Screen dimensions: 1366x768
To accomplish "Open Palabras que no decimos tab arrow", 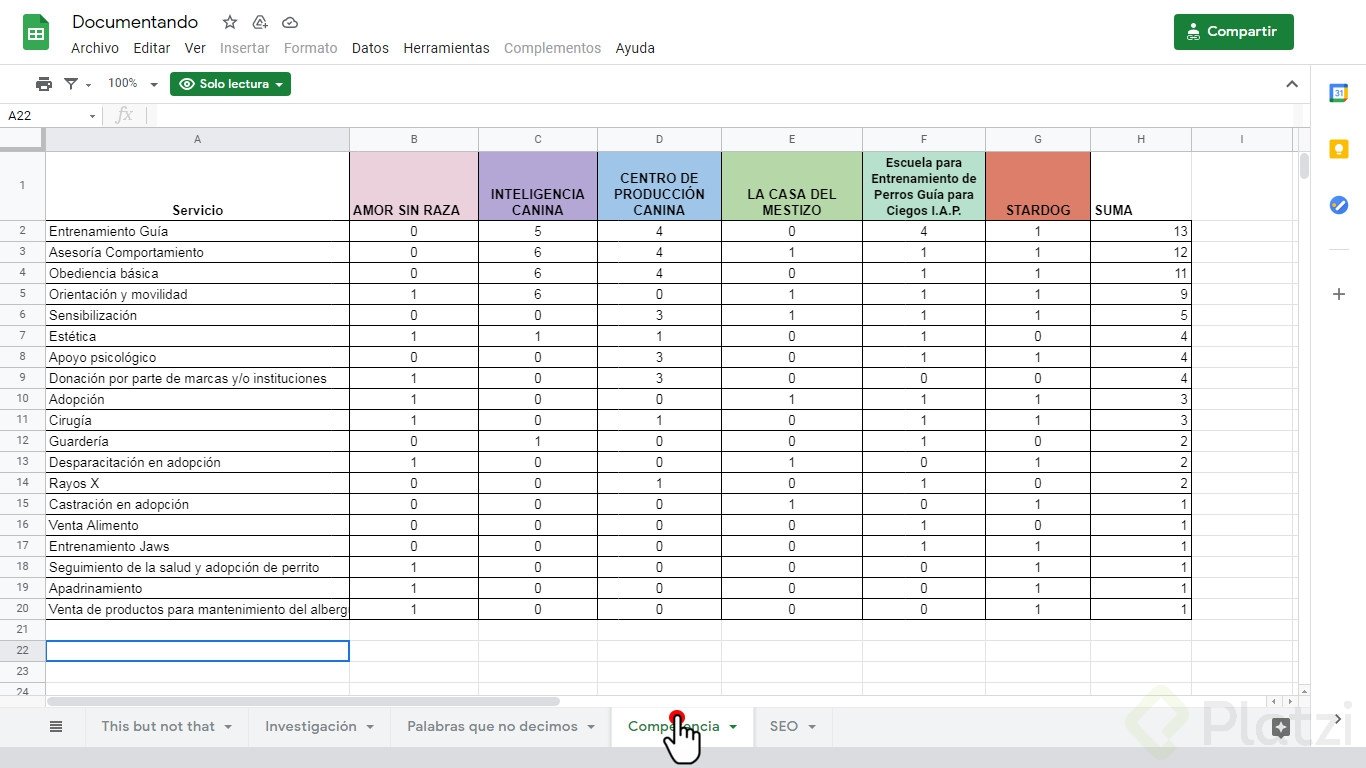I will [591, 727].
